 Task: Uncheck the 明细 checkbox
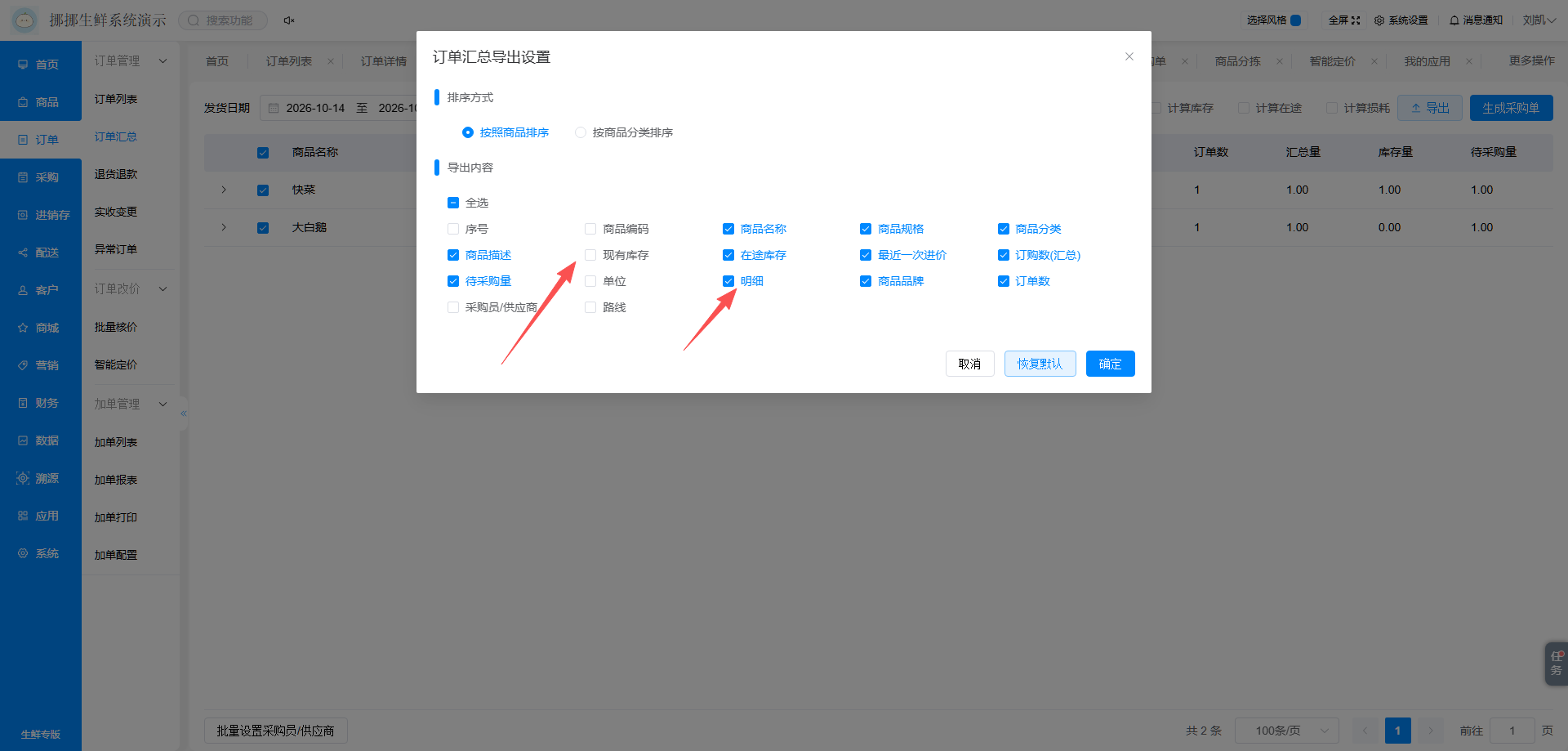point(728,281)
